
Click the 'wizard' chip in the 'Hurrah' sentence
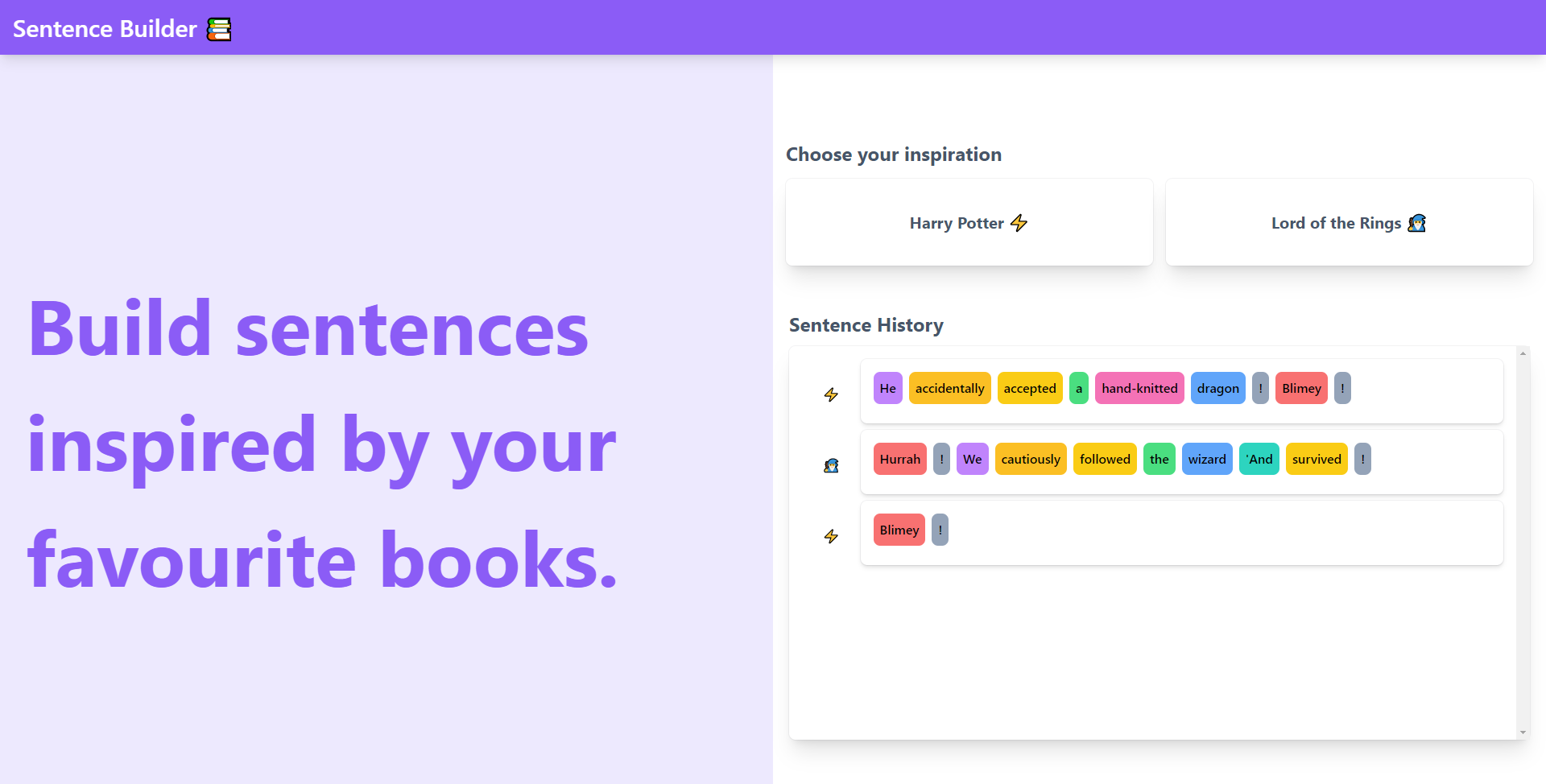[x=1207, y=459]
